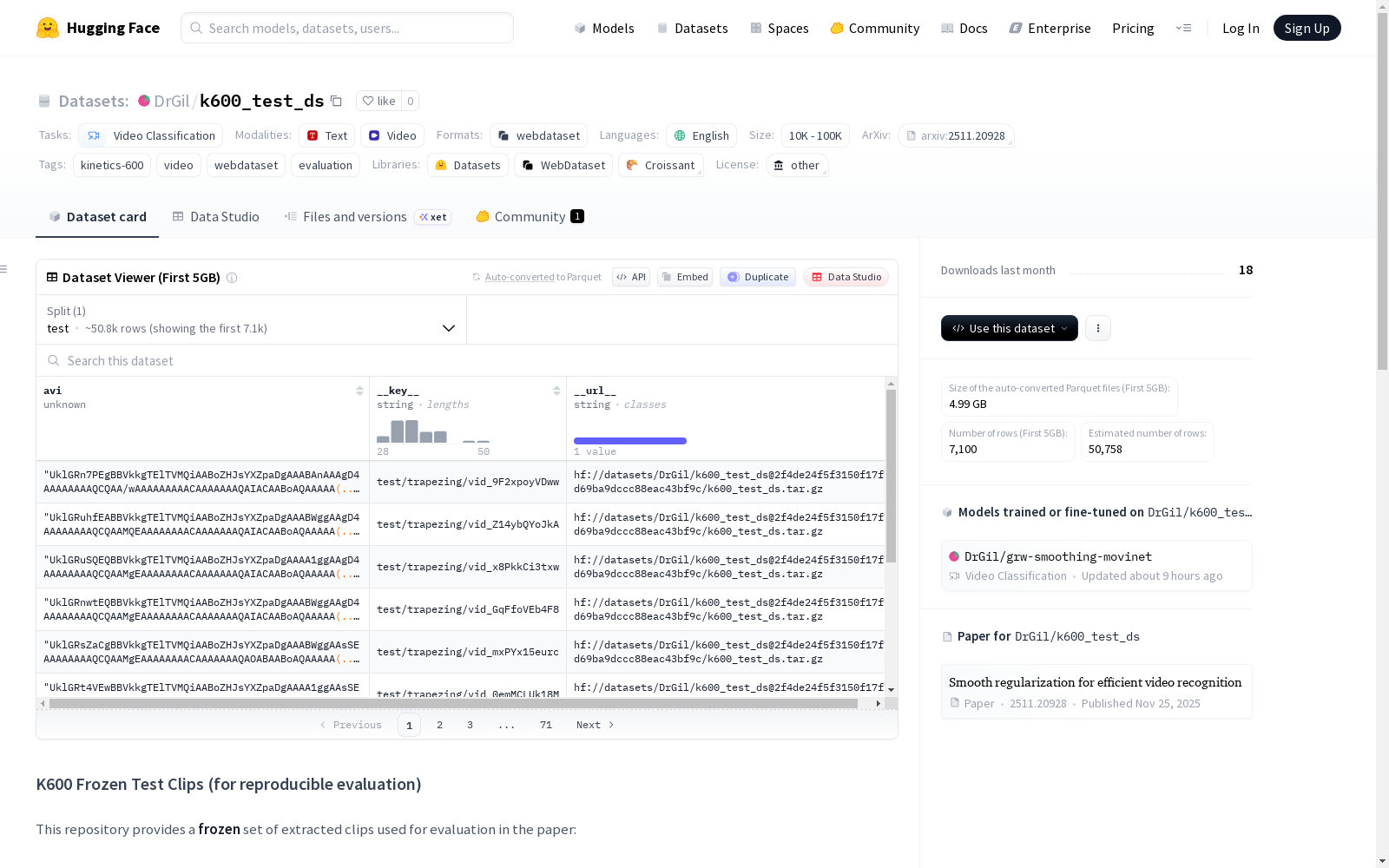Open the DrGil/grw-smoothing-movinet model card

(x=1096, y=565)
